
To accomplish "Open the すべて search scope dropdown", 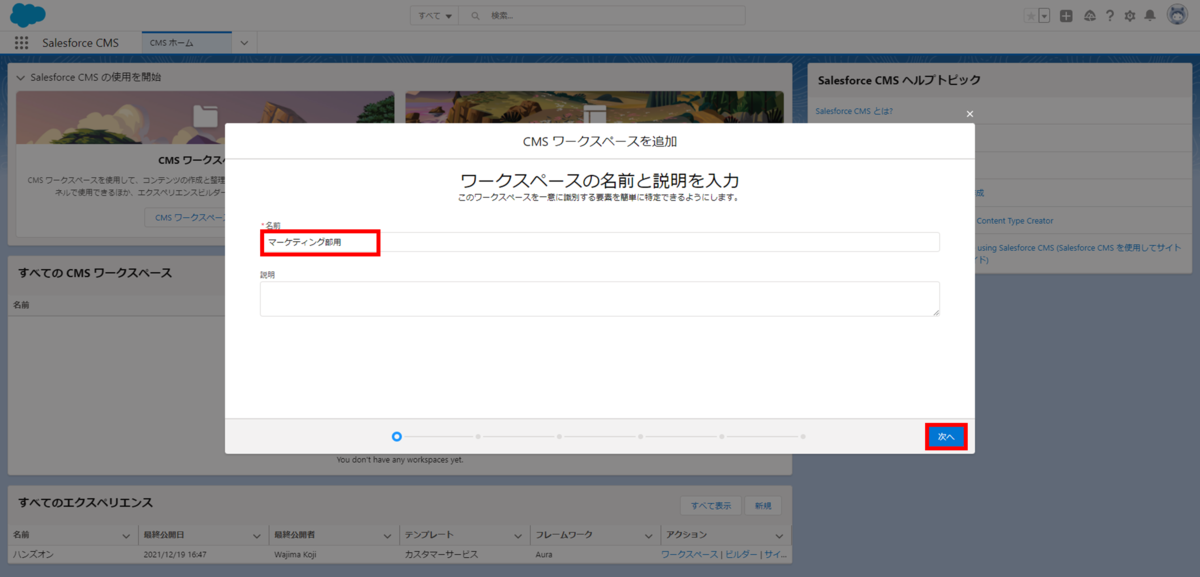I will point(434,16).
